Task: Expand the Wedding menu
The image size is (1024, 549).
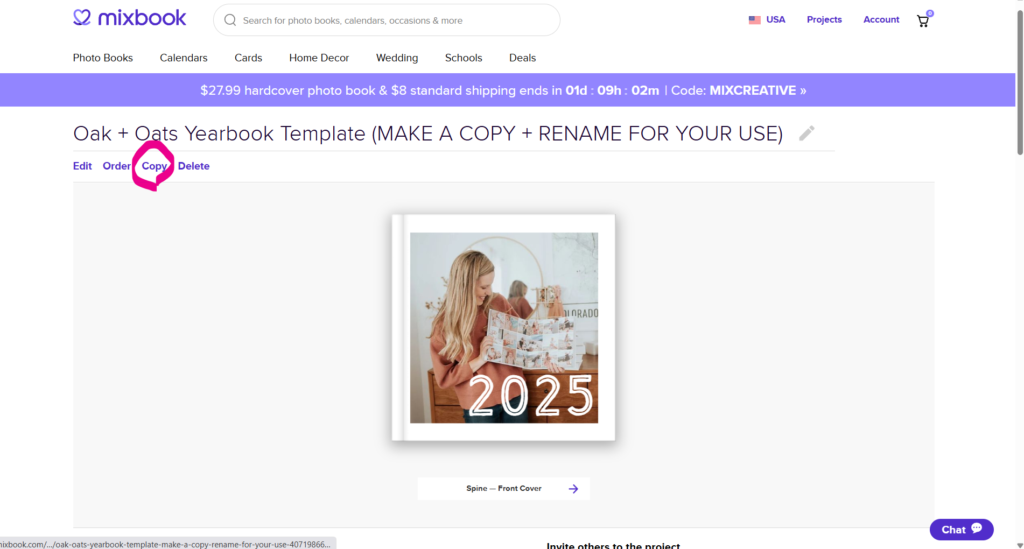Action: tap(397, 58)
